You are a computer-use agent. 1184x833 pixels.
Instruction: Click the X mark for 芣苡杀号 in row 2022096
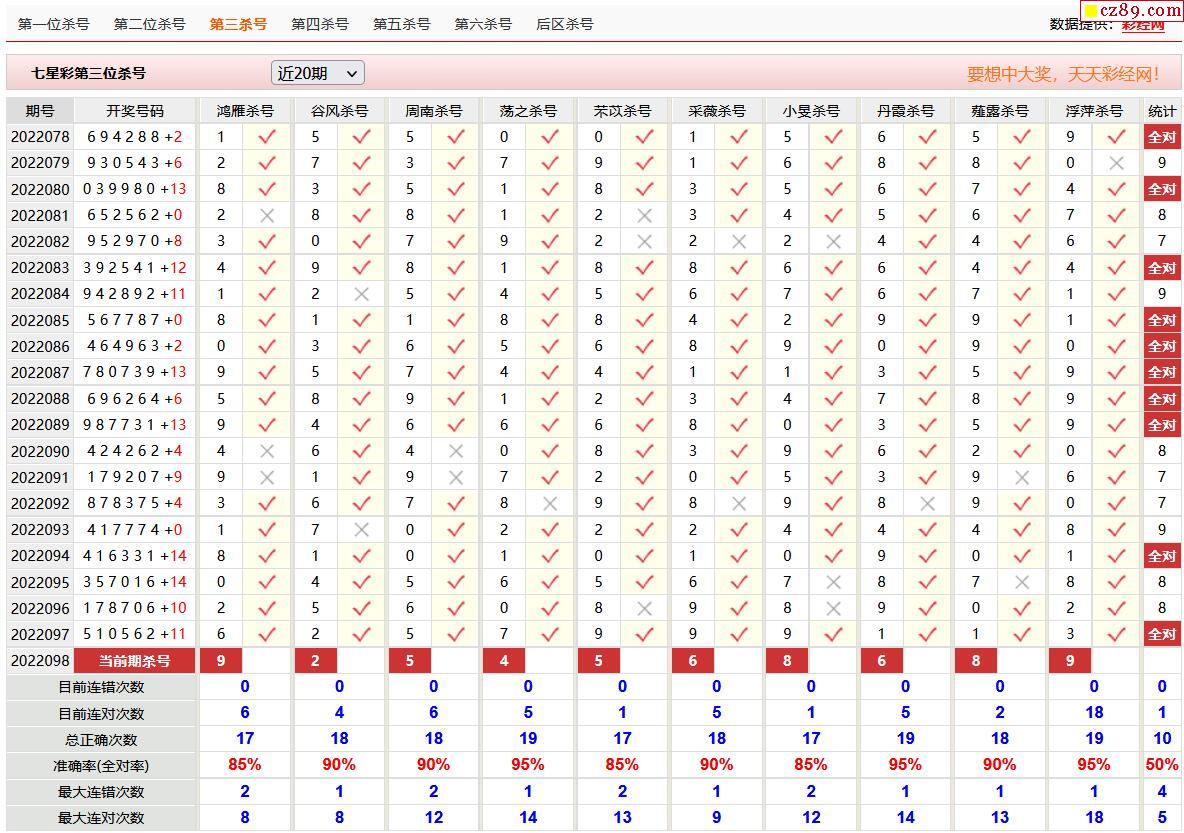644,608
